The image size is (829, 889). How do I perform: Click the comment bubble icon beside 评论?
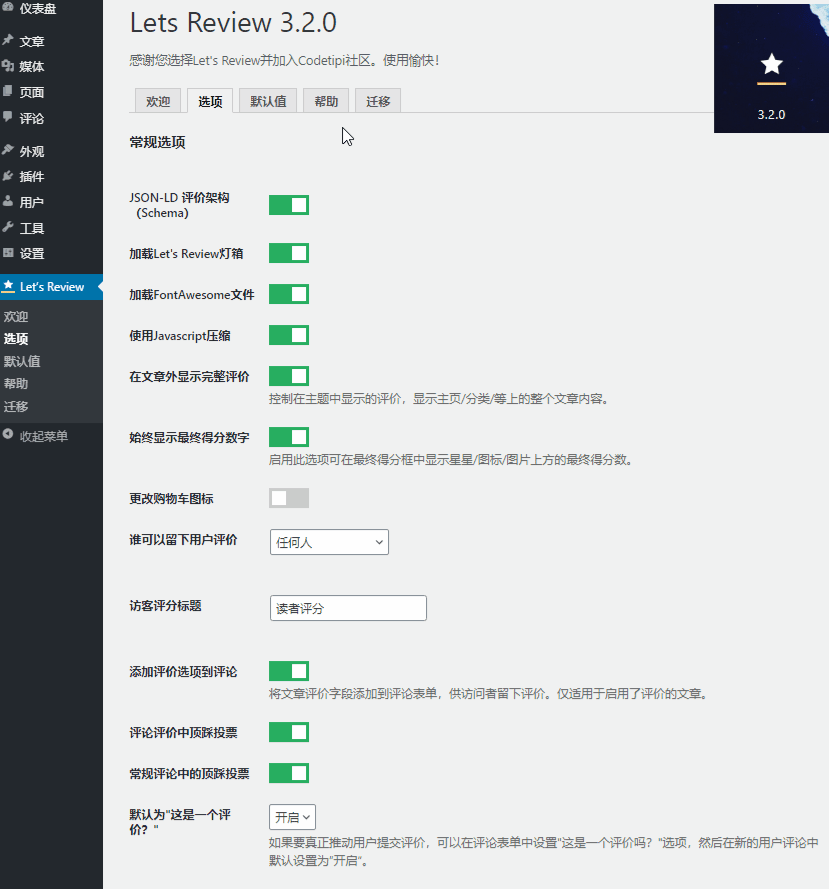tap(8, 117)
